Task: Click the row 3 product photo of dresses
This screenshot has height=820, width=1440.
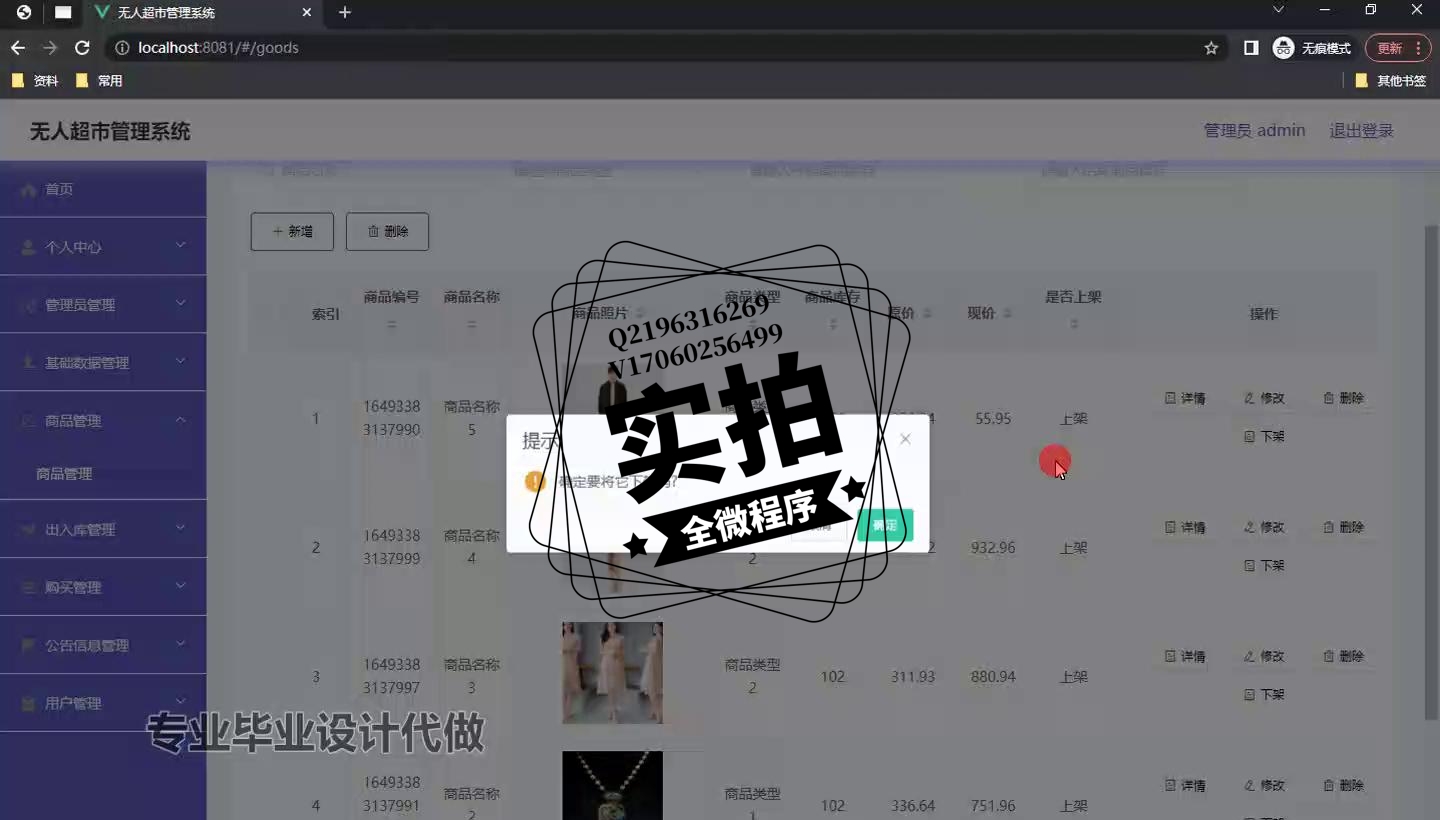Action: click(x=612, y=673)
